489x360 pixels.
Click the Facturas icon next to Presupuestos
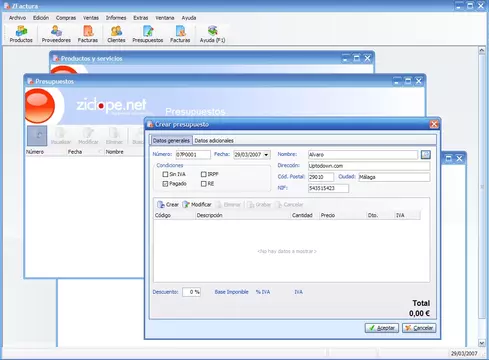(180, 34)
